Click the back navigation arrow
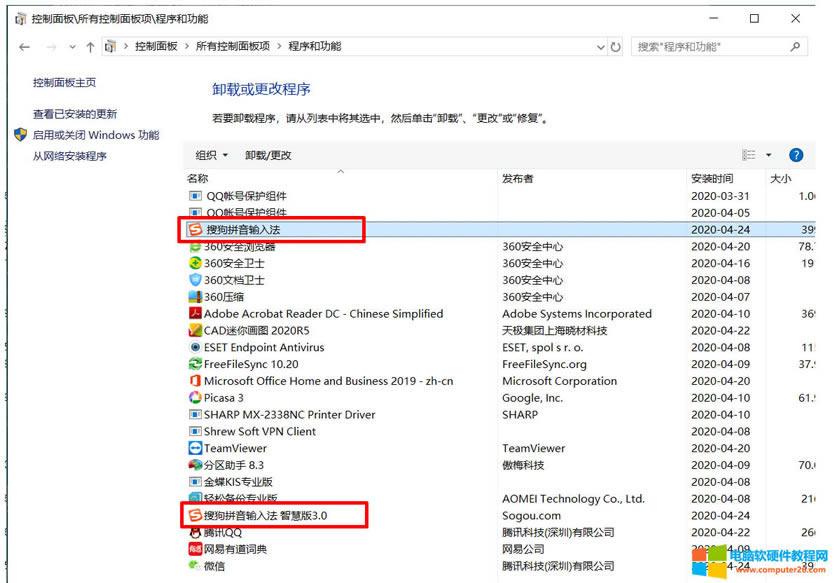Image resolution: width=834 pixels, height=583 pixels. 24,47
